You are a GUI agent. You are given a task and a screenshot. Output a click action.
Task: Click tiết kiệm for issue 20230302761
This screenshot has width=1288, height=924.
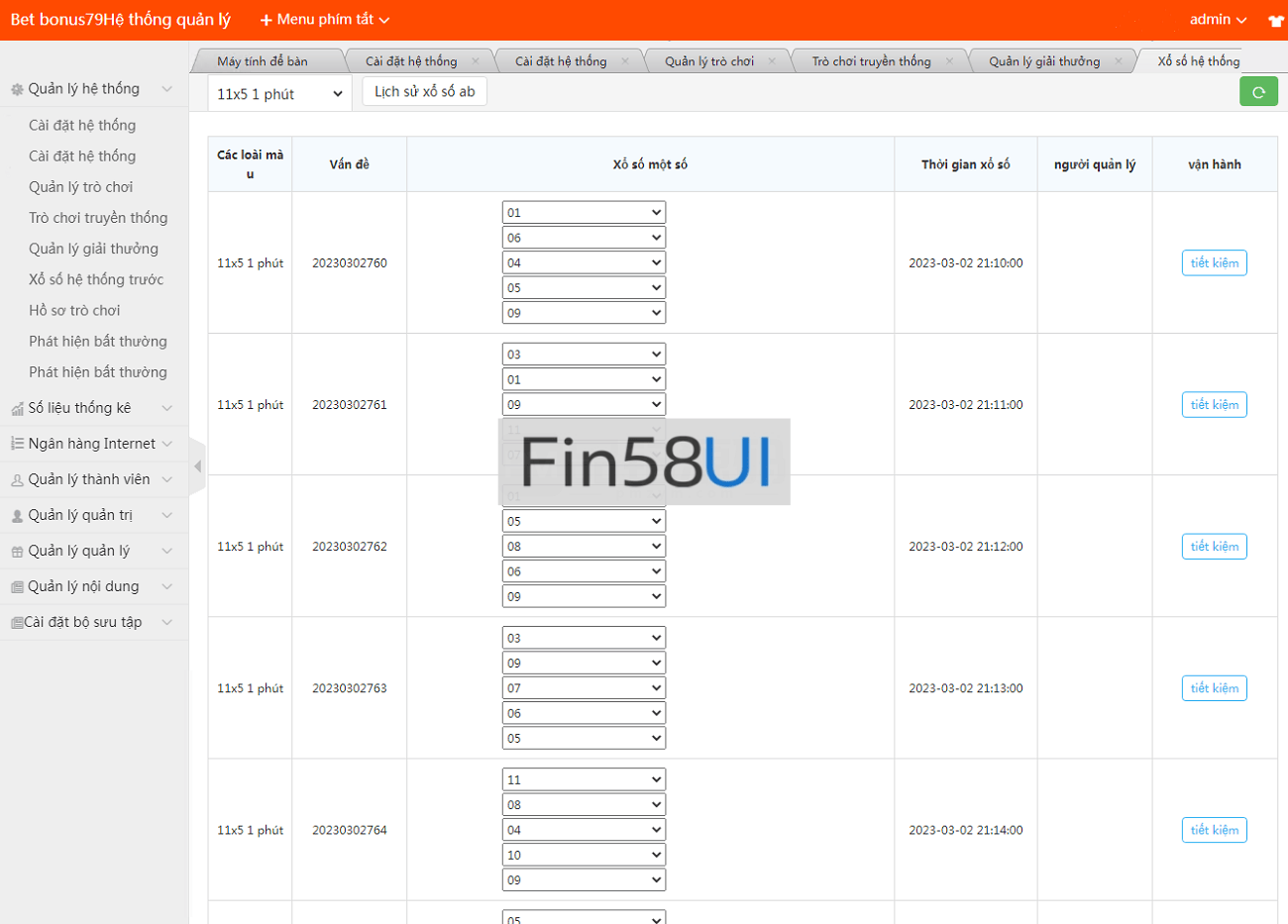pos(1214,405)
